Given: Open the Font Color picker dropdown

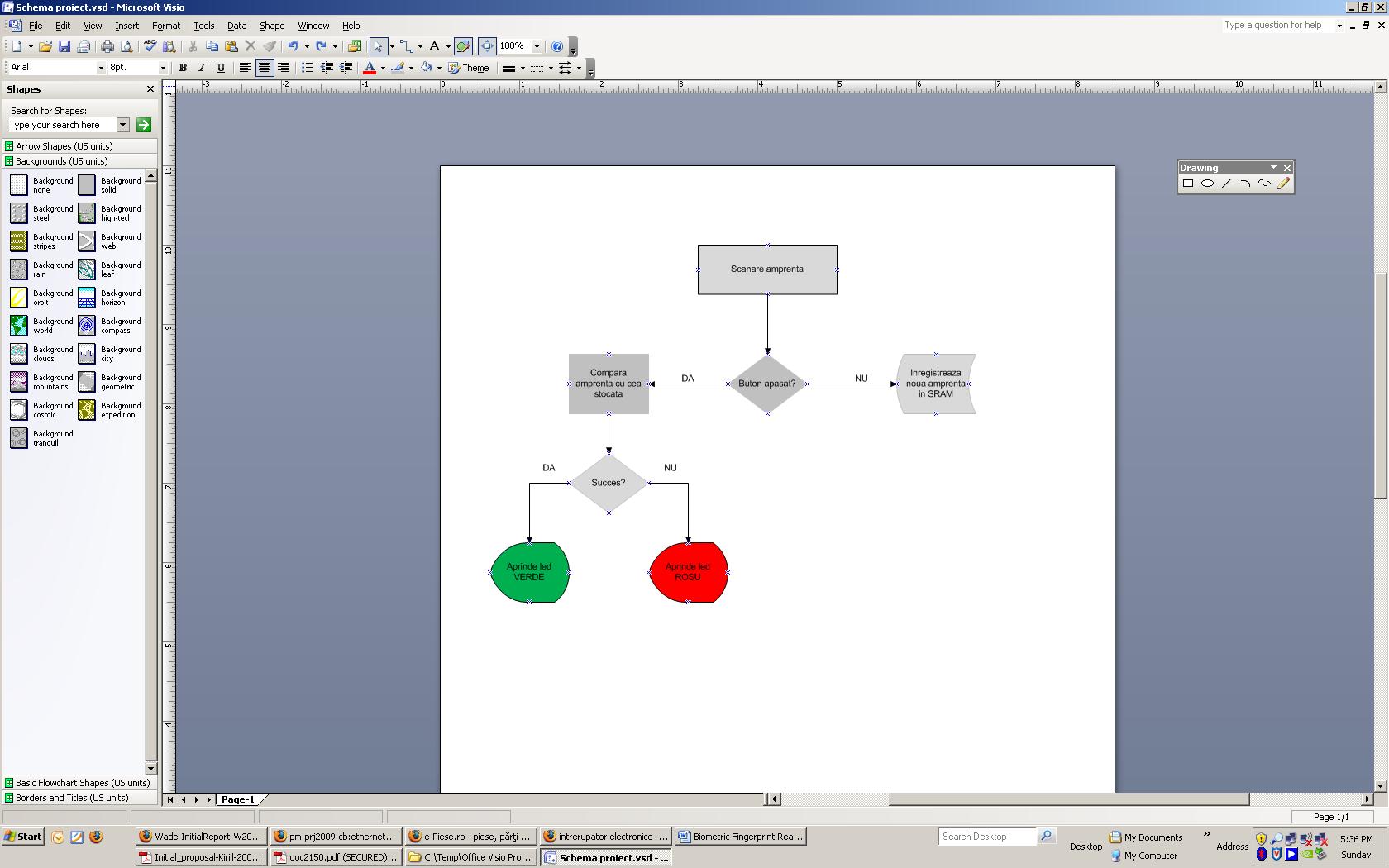Looking at the screenshot, I should 383,68.
